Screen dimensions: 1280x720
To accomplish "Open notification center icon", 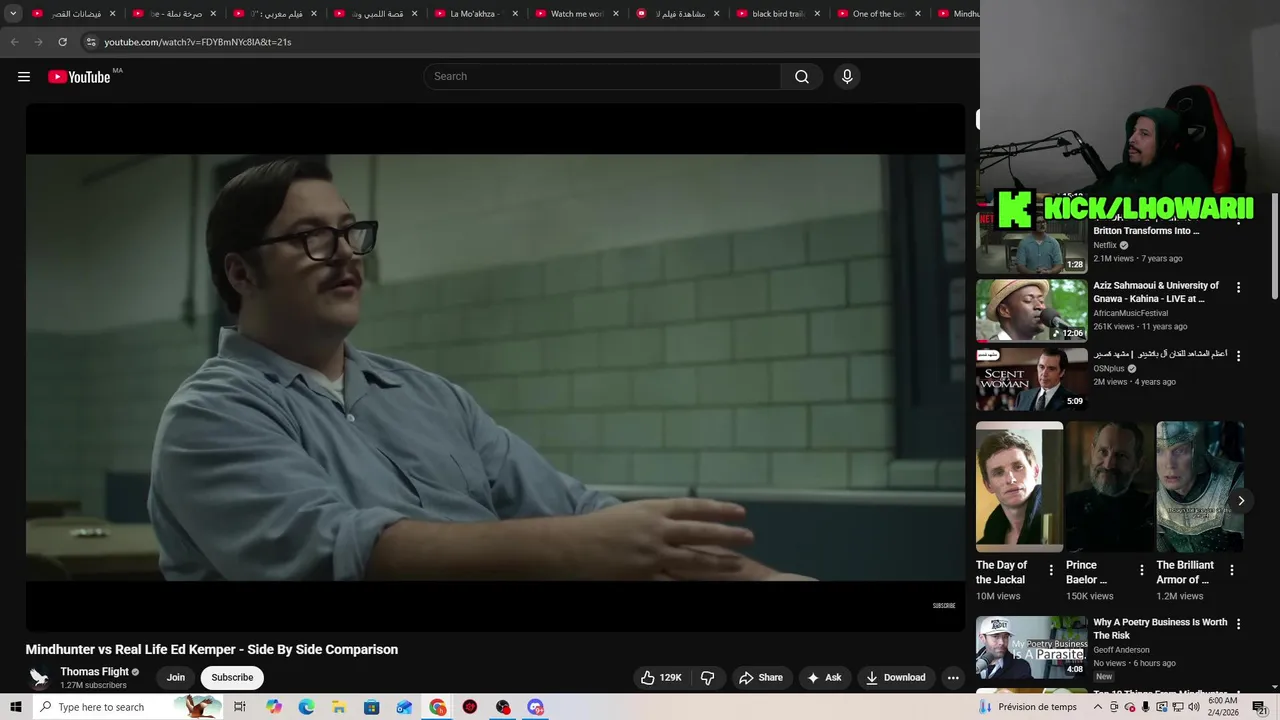I will pos(1259,707).
